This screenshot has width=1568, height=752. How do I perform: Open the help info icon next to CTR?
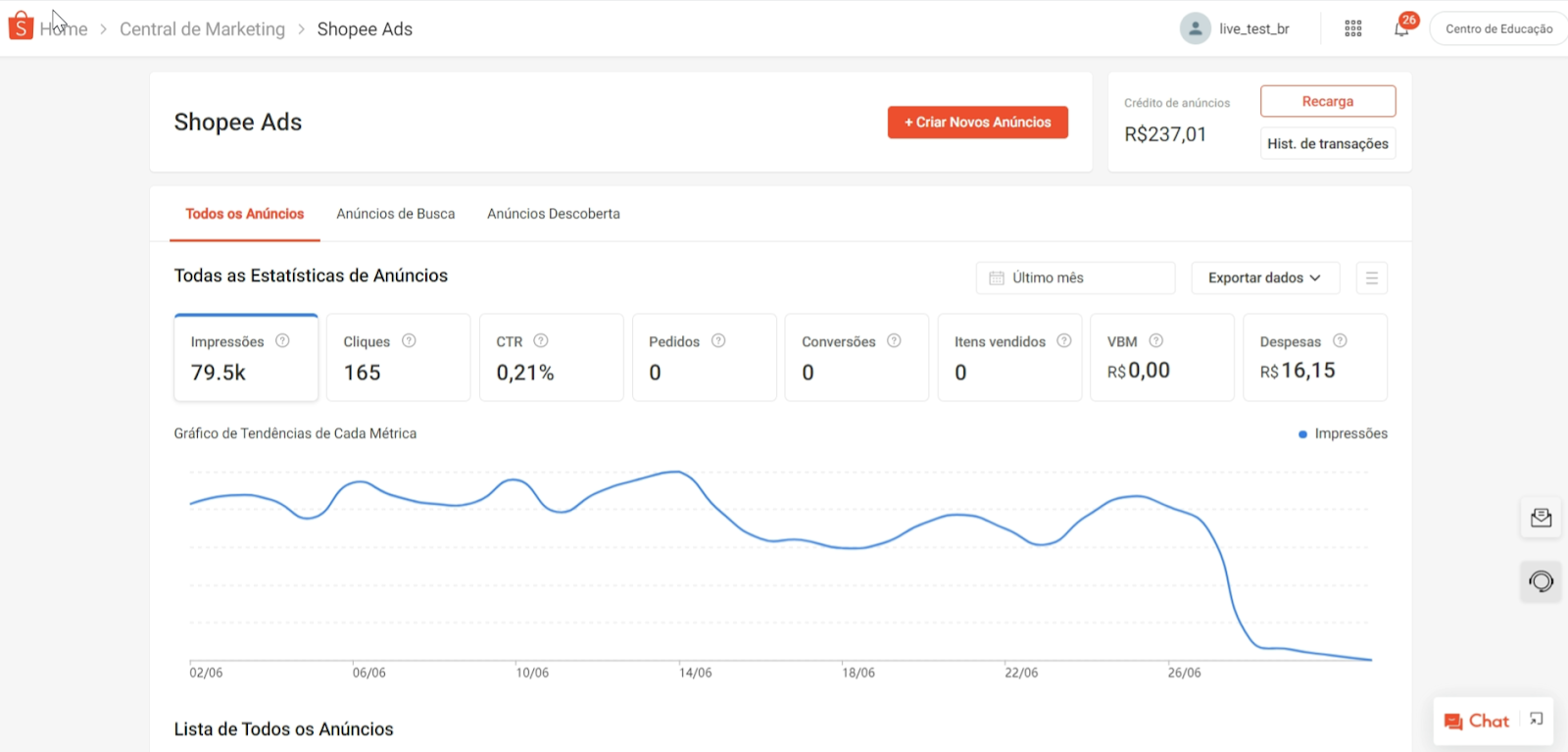[541, 340]
